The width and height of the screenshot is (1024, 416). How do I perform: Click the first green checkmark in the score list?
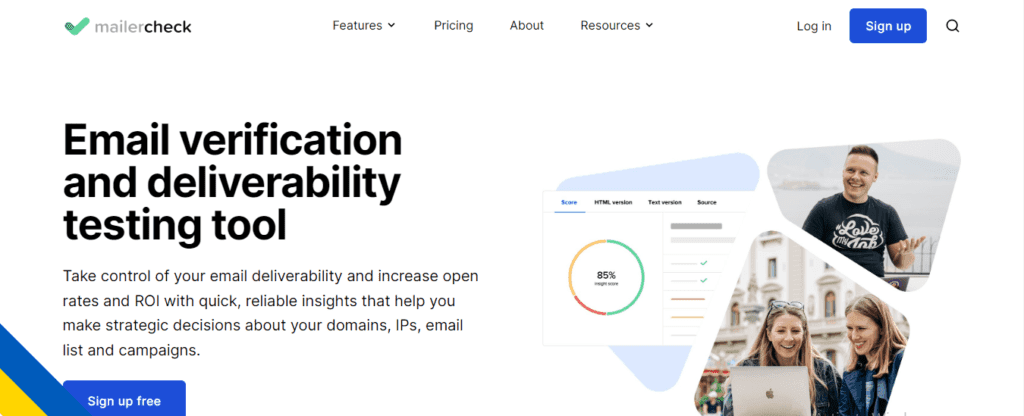pos(704,263)
